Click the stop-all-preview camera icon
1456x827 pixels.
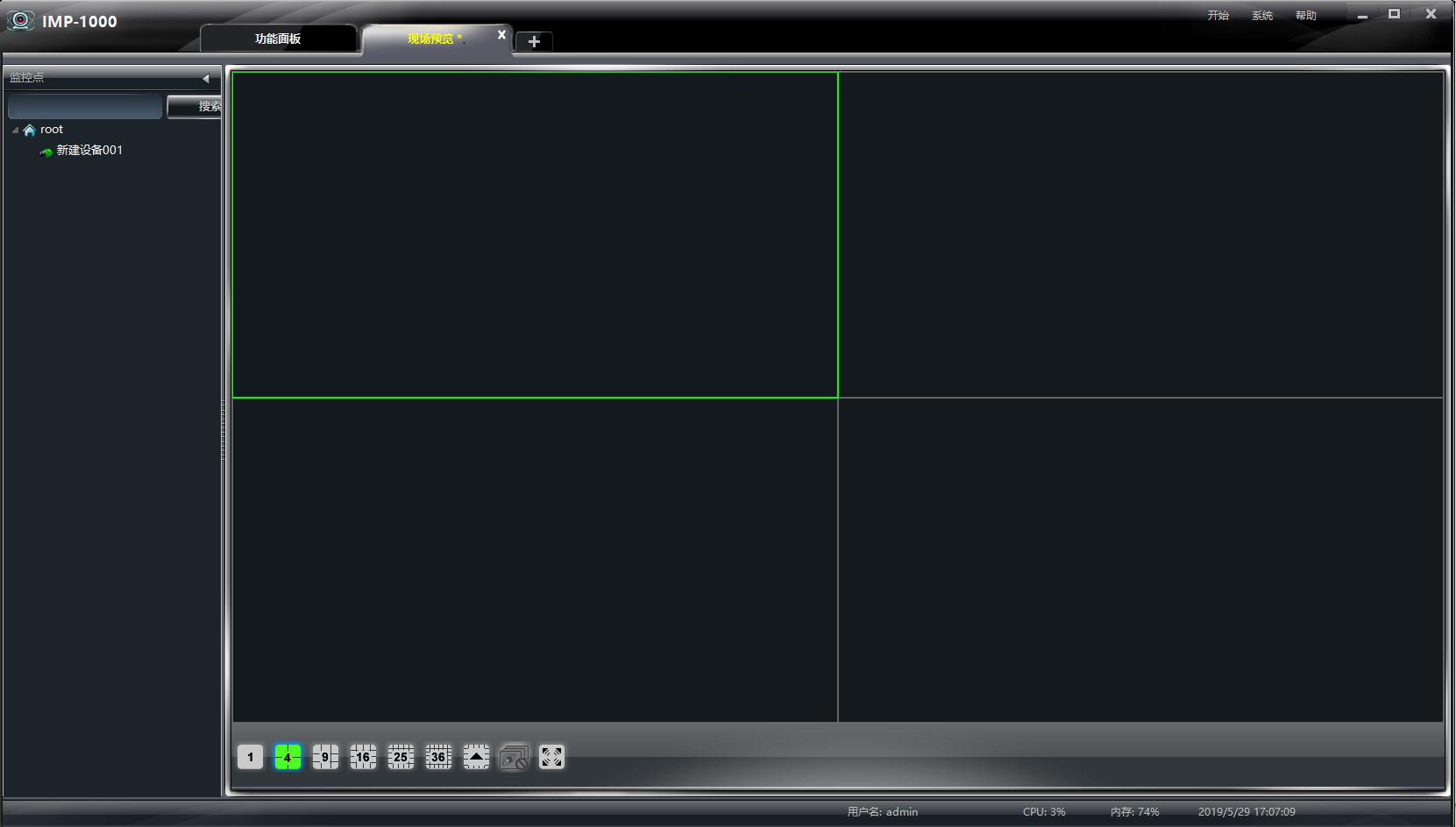[x=514, y=757]
